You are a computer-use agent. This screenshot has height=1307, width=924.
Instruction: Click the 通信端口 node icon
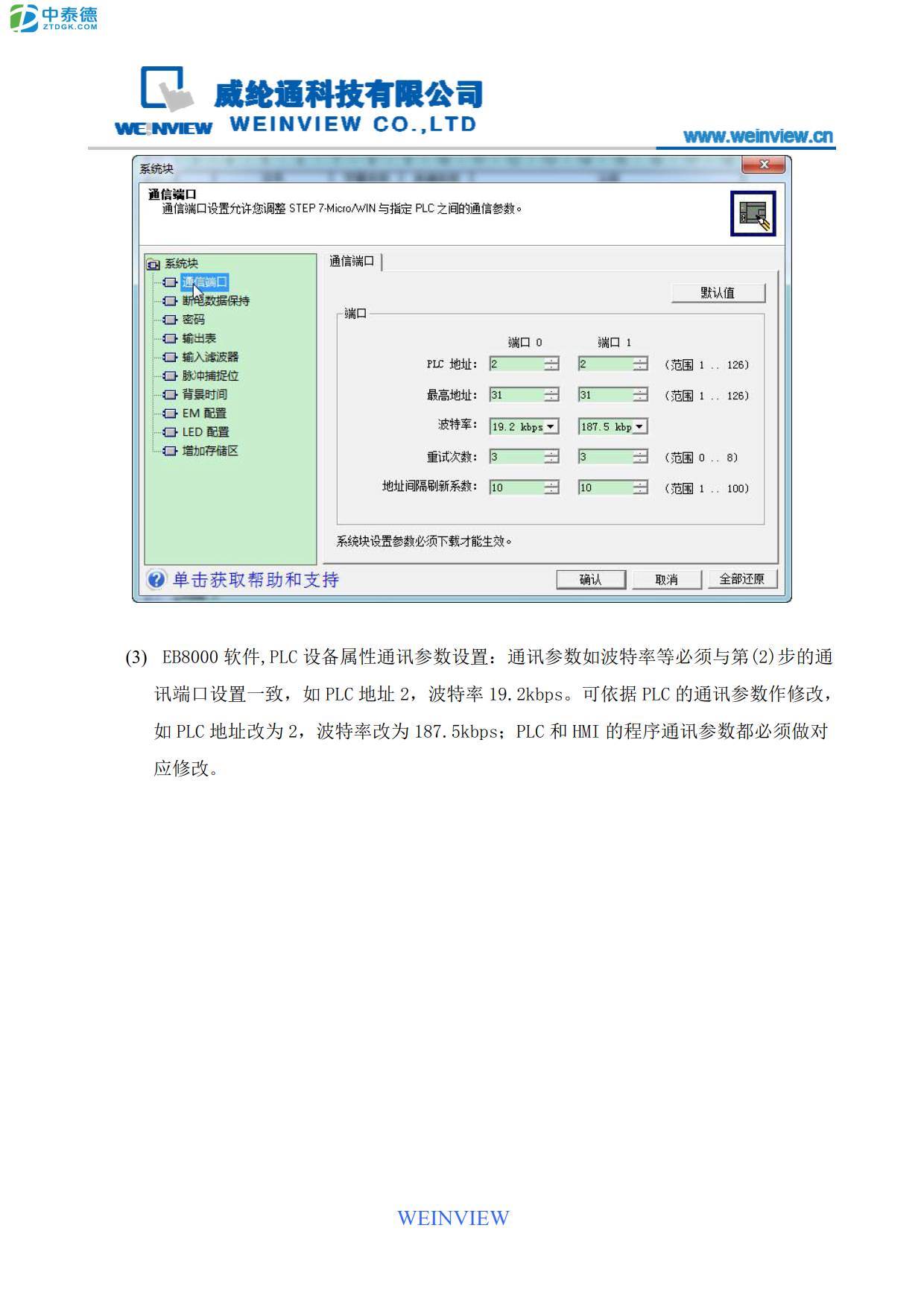[170, 282]
